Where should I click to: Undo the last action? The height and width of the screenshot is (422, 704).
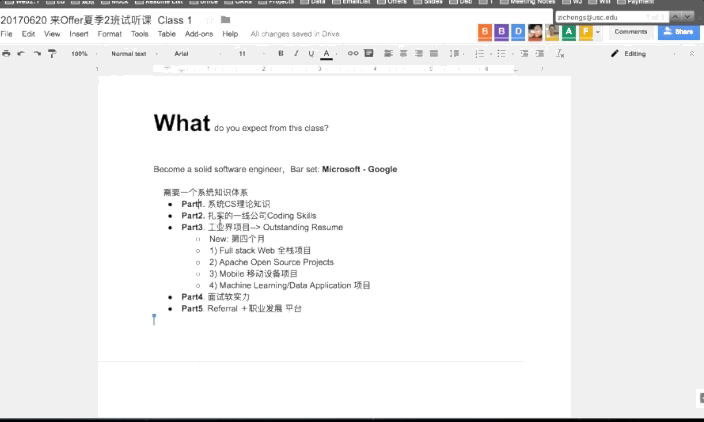point(21,53)
